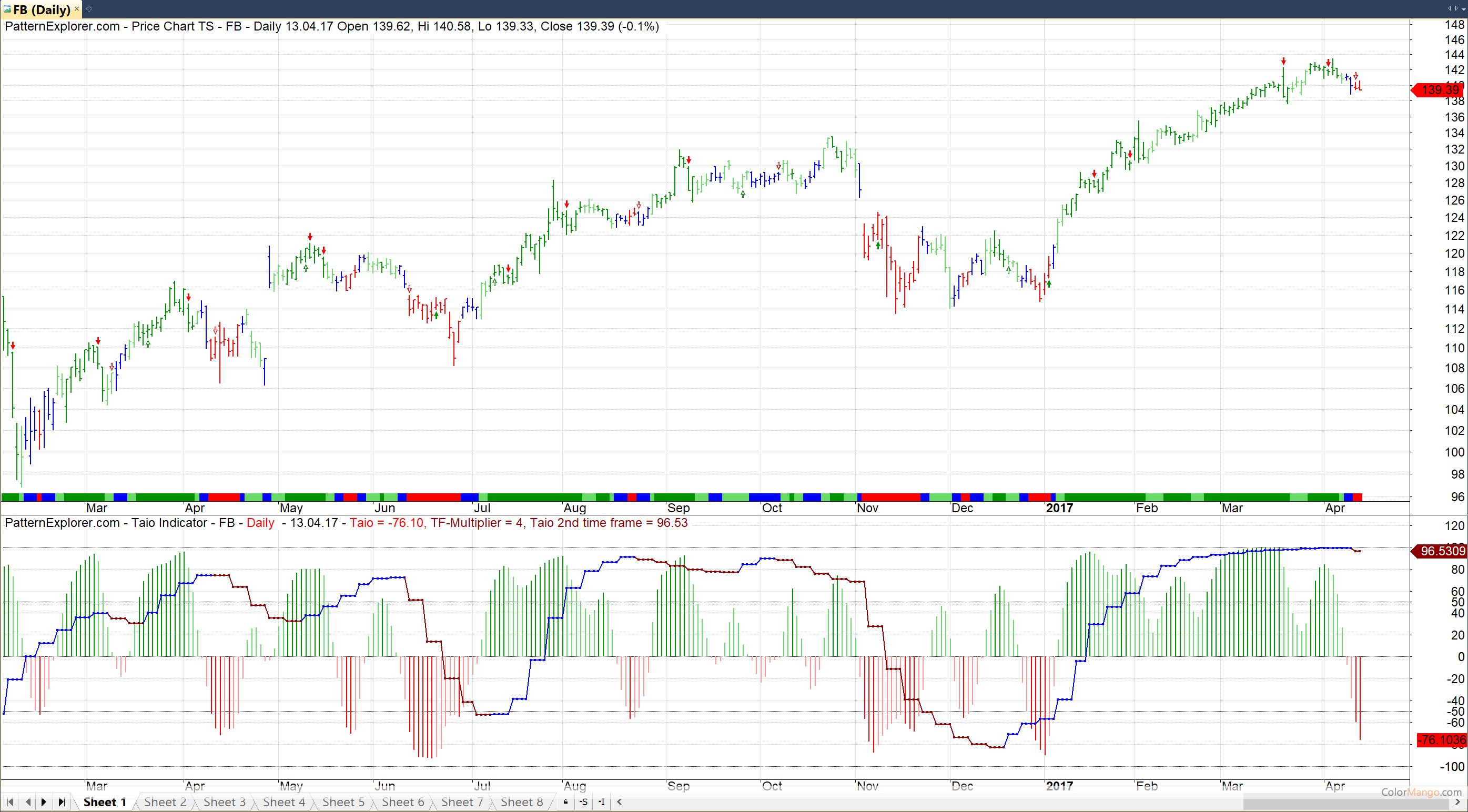Go to next sheet tab button
This screenshot has width=1468, height=812.
click(44, 803)
